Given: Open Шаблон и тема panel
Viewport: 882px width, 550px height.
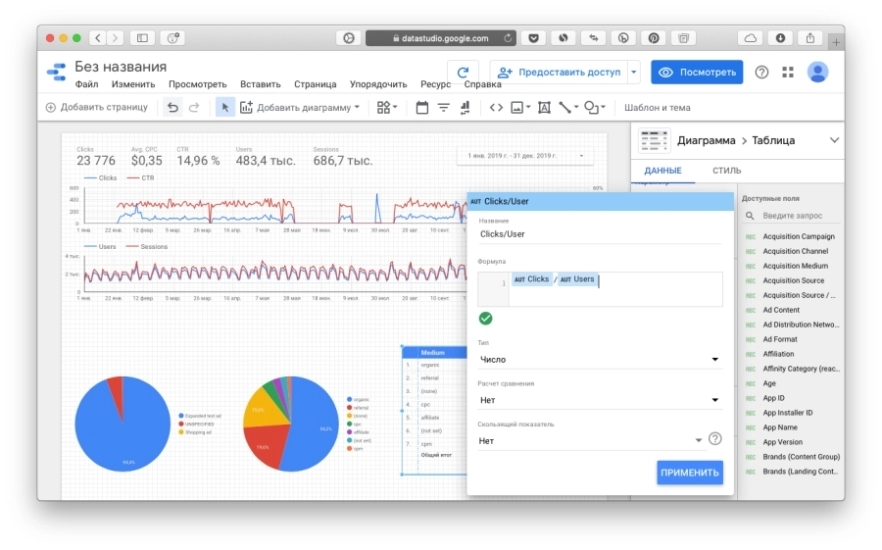Looking at the screenshot, I should (x=657, y=107).
